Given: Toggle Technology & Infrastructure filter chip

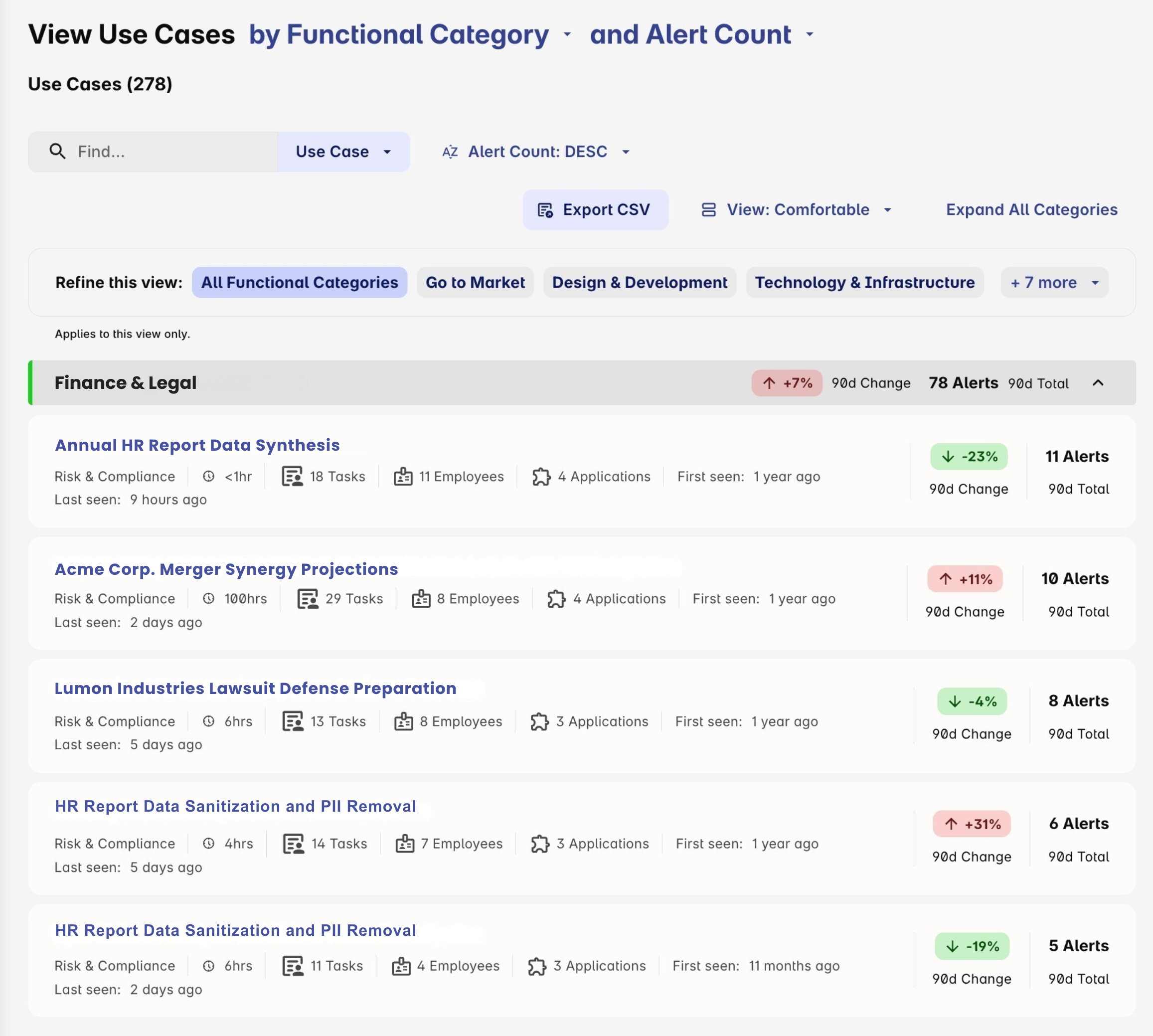Looking at the screenshot, I should 864,282.
